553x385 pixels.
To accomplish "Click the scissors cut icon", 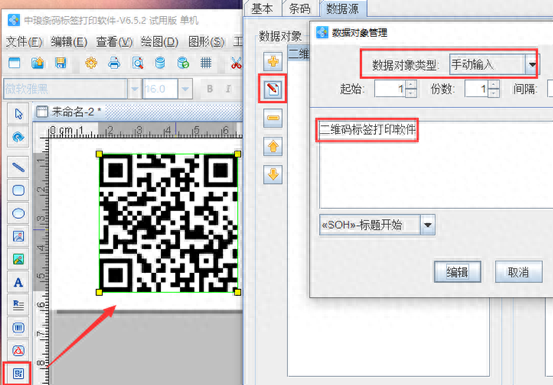I will (x=236, y=63).
